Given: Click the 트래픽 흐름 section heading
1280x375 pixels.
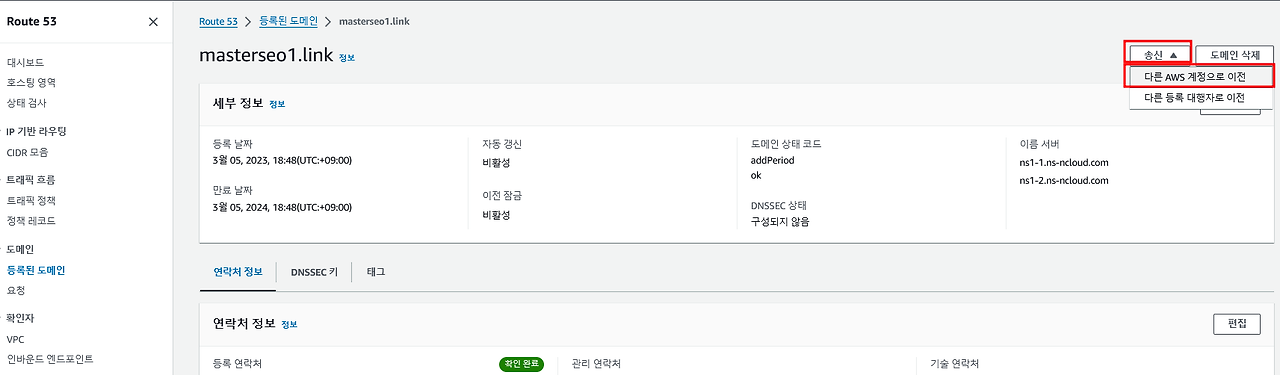Looking at the screenshot, I should click(31, 180).
